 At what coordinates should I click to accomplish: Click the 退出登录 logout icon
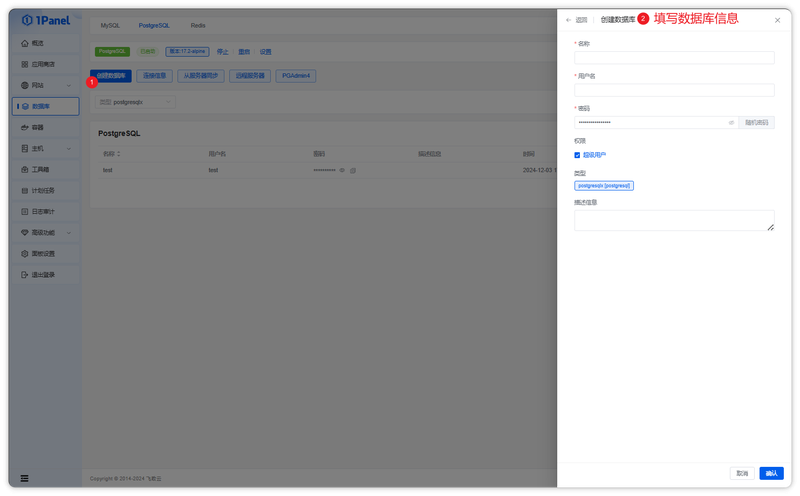24,275
